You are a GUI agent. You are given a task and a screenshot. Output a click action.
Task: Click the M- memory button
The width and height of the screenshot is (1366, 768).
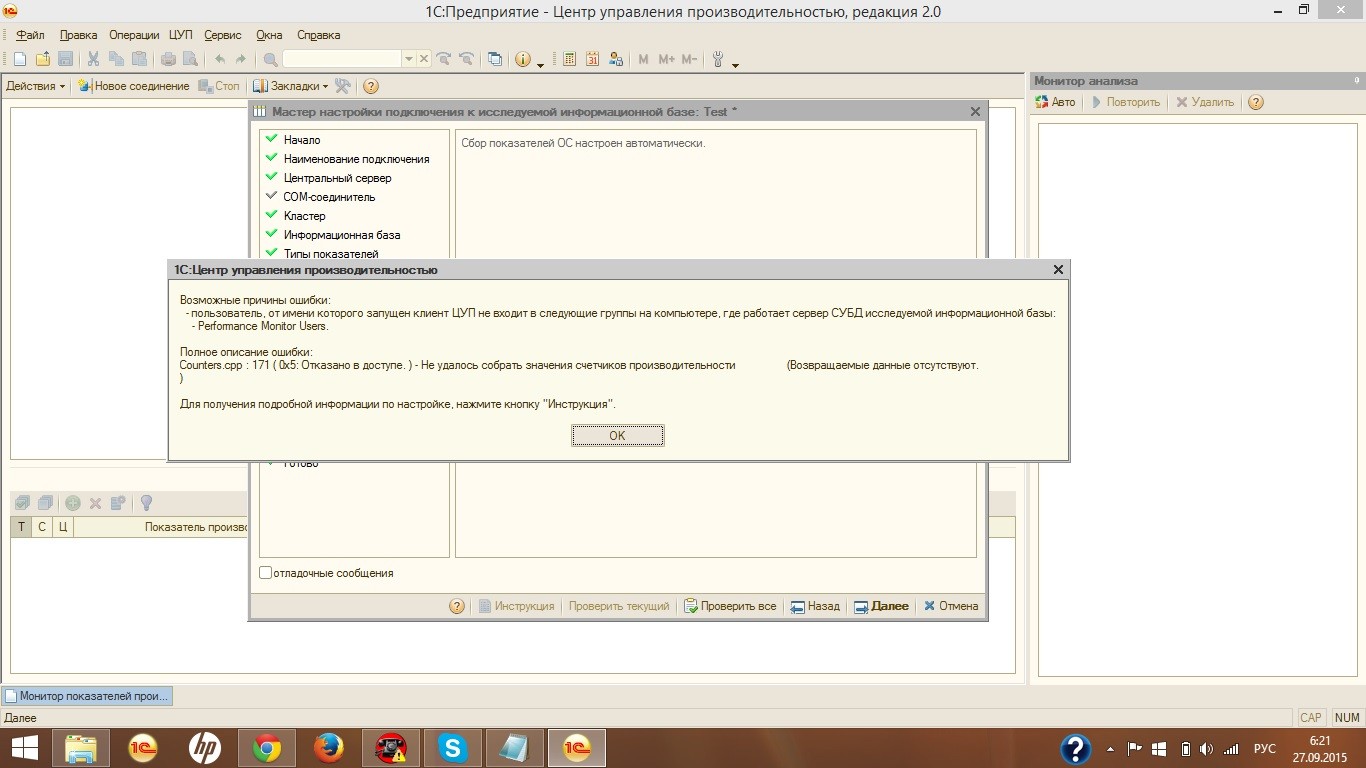coord(689,59)
